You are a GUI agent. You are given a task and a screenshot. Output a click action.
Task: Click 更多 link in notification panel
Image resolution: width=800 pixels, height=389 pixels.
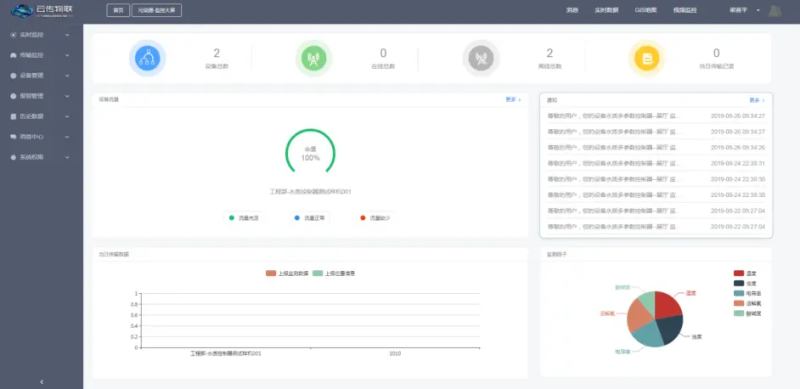(x=757, y=101)
